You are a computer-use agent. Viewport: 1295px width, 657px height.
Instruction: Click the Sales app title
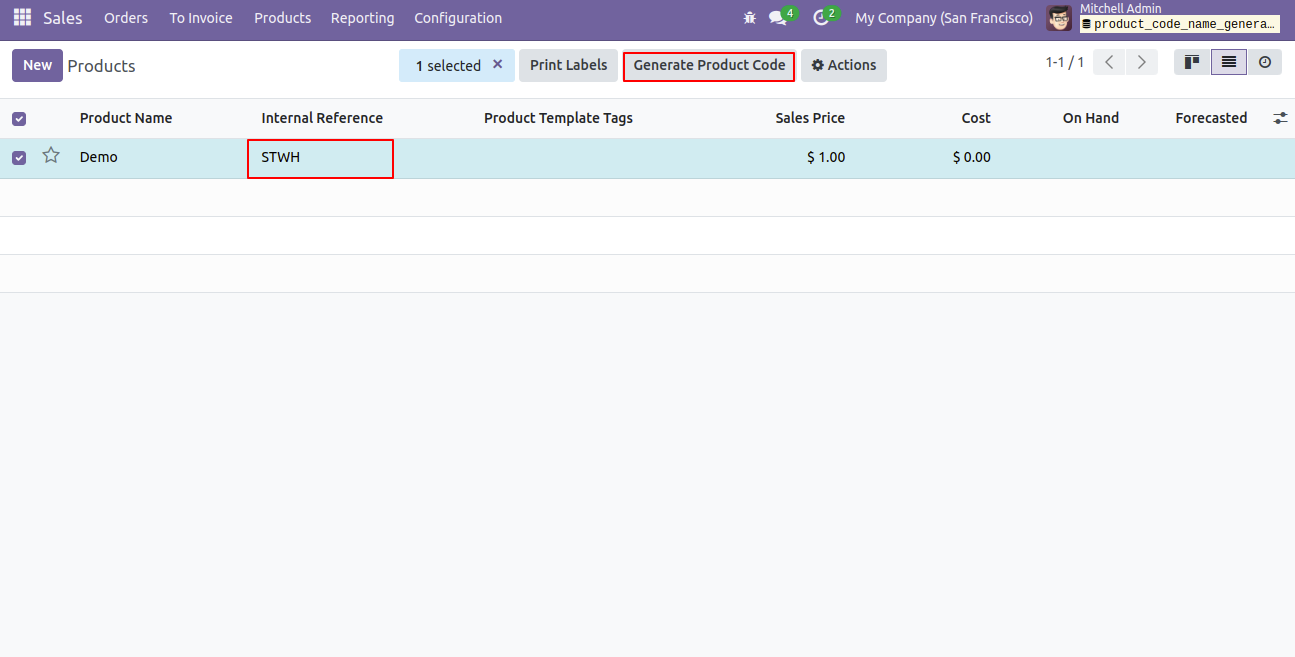pos(63,18)
